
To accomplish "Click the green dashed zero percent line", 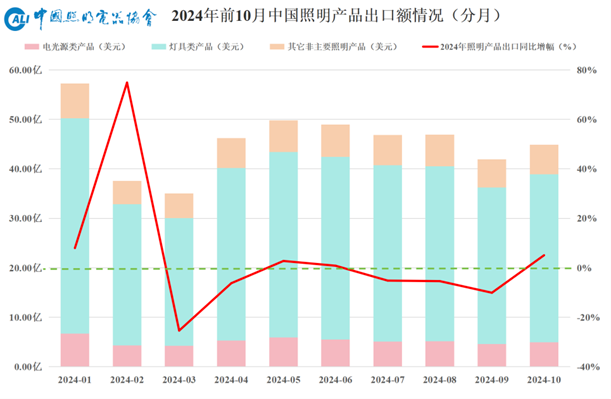I will click(x=307, y=268).
